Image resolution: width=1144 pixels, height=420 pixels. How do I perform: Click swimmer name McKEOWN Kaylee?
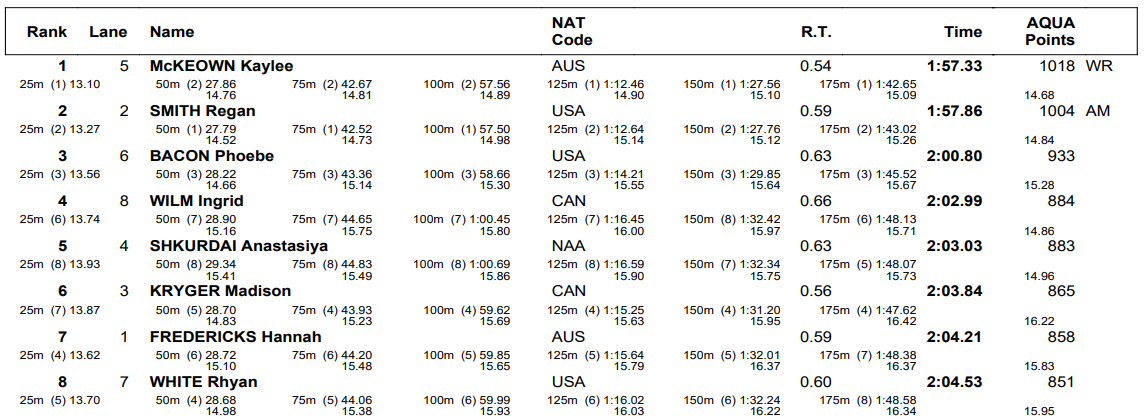(221, 66)
